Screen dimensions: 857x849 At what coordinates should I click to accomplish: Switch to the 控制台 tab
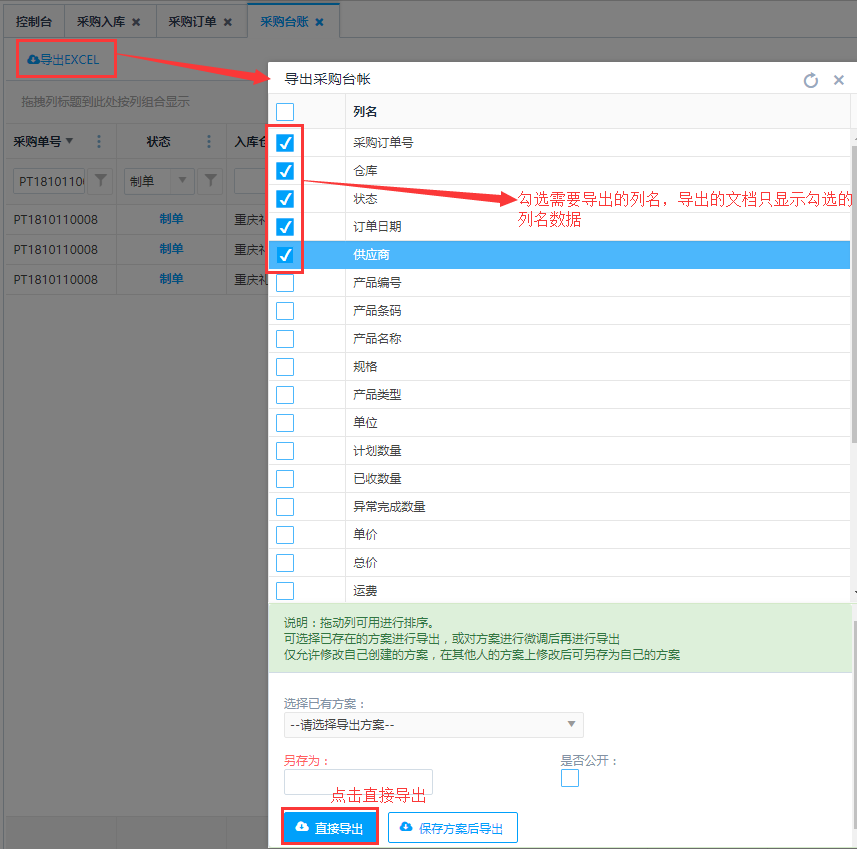pyautogui.click(x=34, y=21)
